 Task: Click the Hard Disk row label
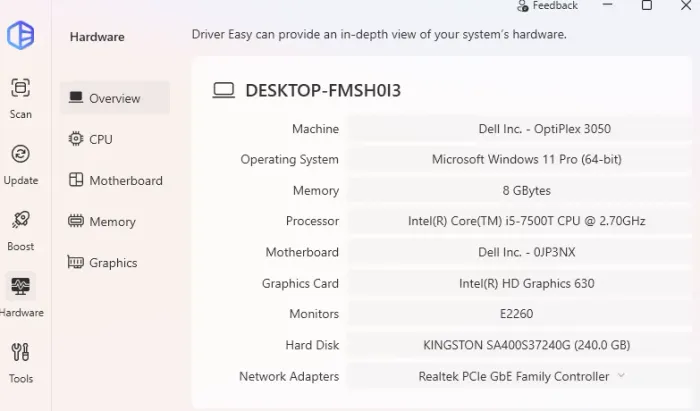[x=312, y=345]
